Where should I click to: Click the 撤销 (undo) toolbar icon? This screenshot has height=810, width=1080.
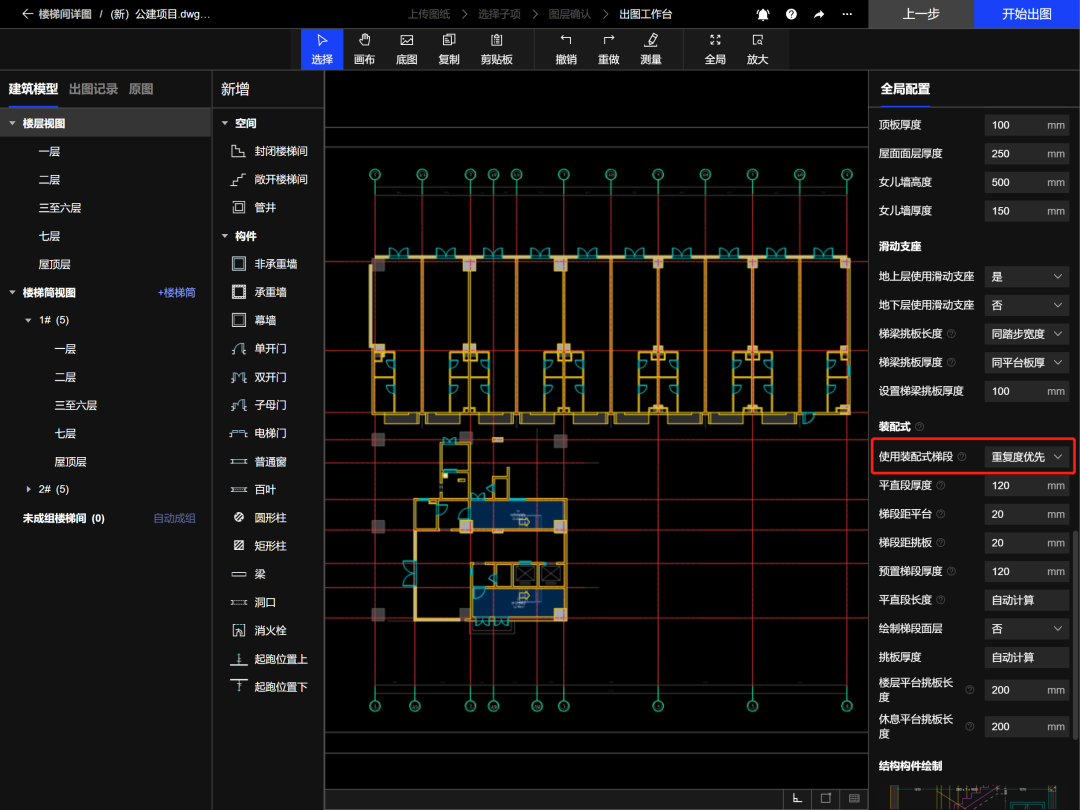coord(566,48)
